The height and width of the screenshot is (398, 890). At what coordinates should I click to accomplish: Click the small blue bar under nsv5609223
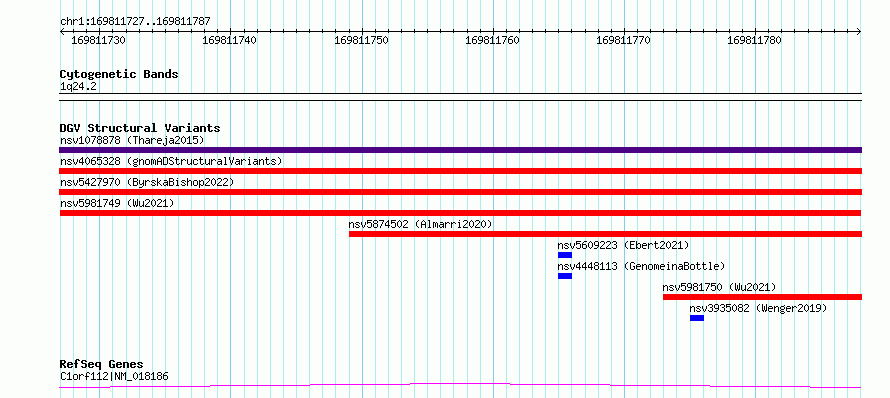coord(565,255)
